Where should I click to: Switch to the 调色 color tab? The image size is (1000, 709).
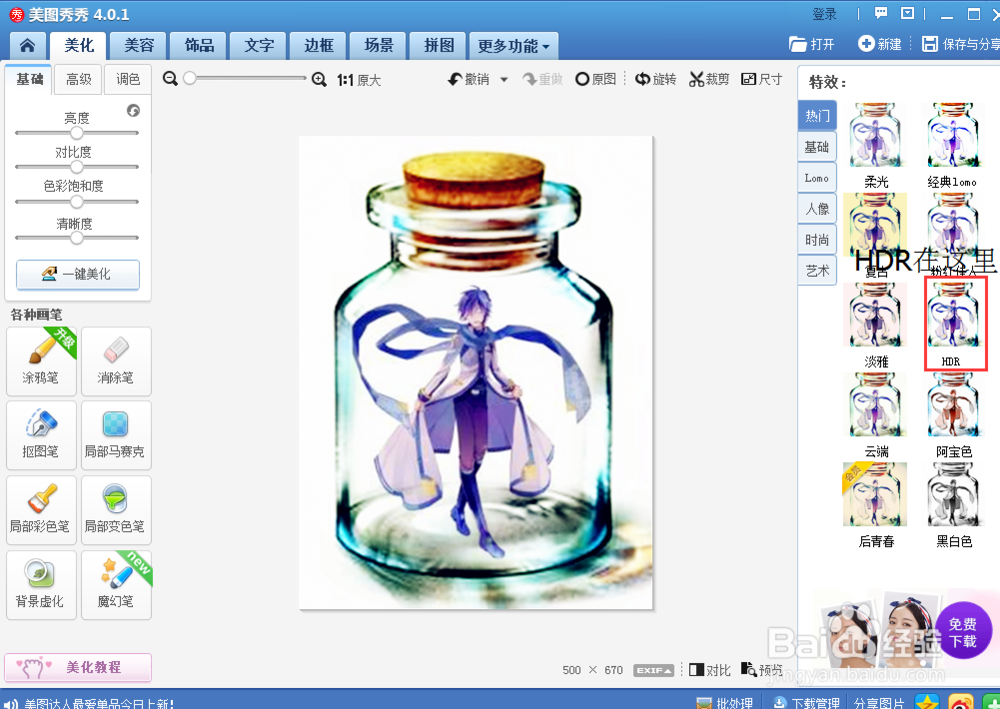(128, 79)
